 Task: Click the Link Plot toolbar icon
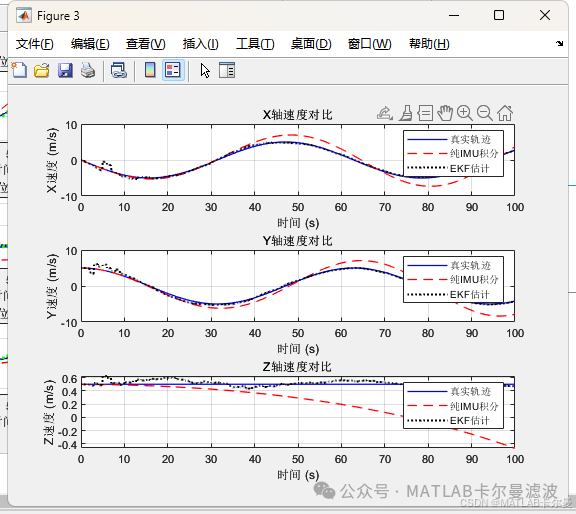[x=119, y=70]
